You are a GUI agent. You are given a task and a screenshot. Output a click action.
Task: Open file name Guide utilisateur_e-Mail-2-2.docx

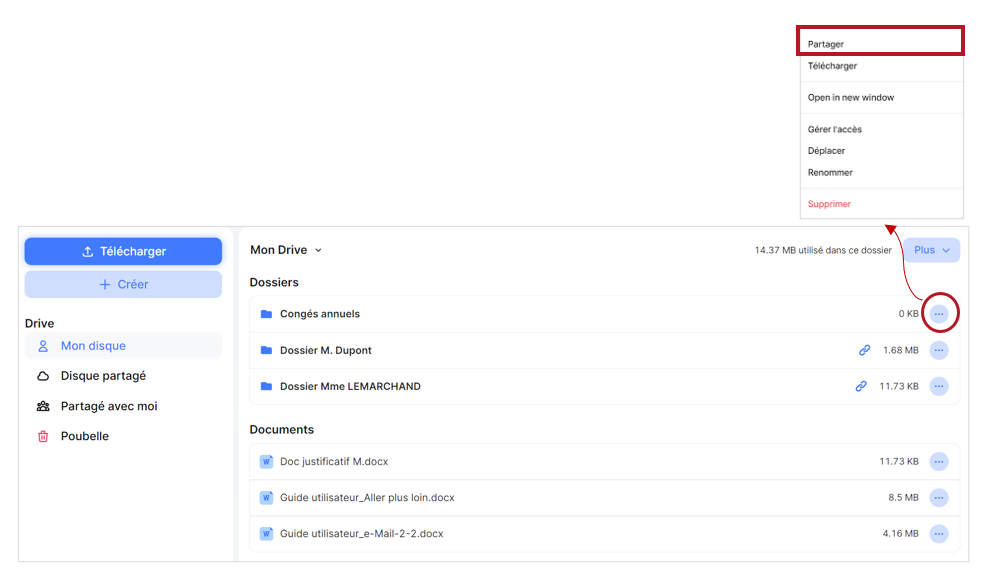click(x=362, y=534)
